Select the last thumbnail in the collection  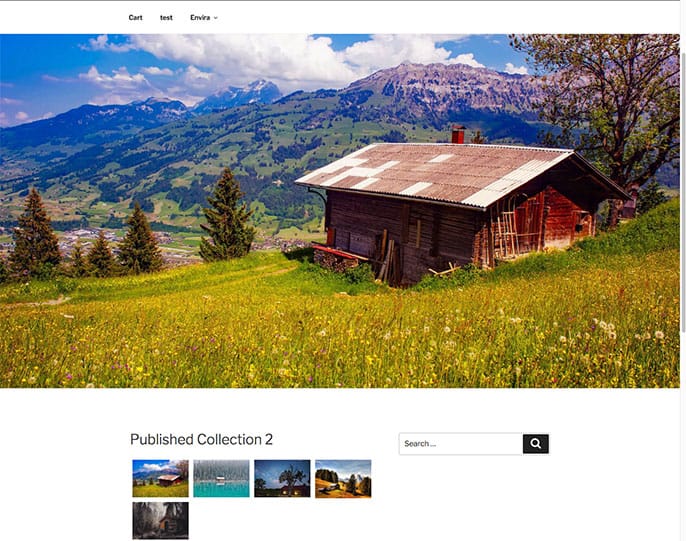pos(161,520)
